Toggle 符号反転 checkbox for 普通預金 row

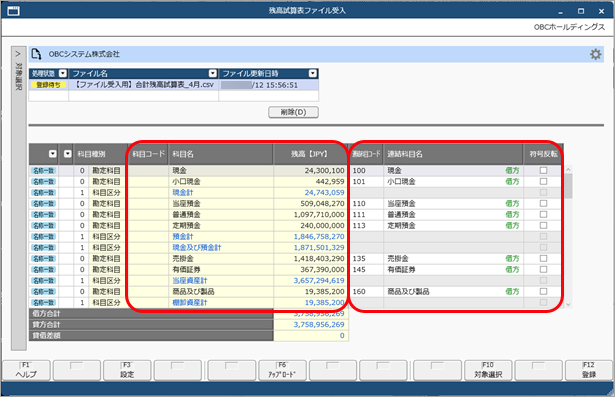click(x=543, y=215)
